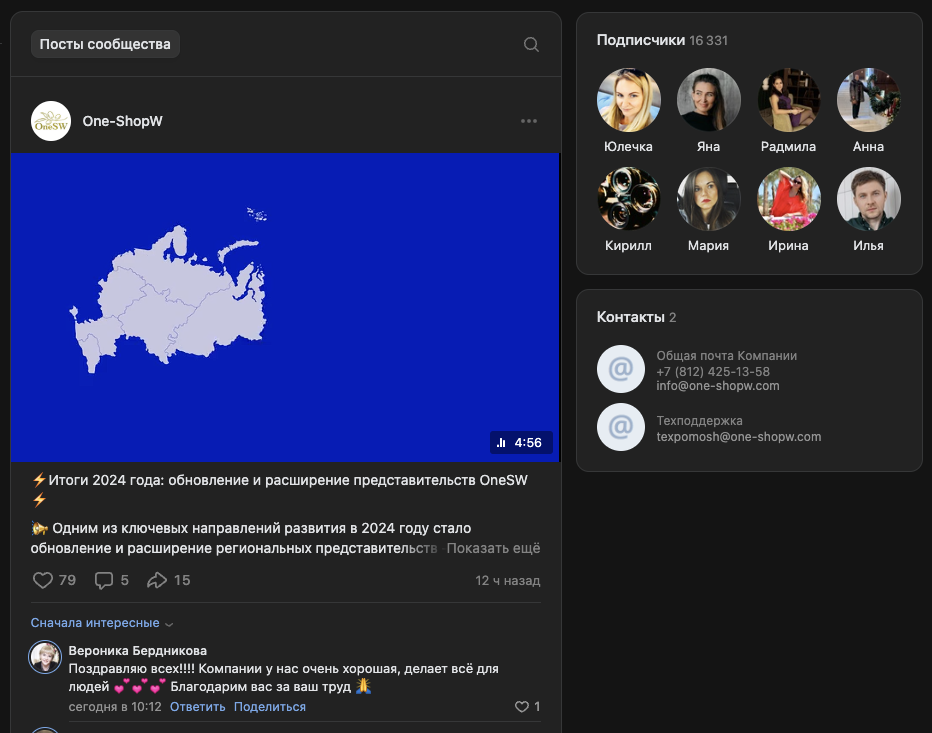932x733 pixels.
Task: Open subscriber Мария's profile photo
Action: tap(709, 199)
